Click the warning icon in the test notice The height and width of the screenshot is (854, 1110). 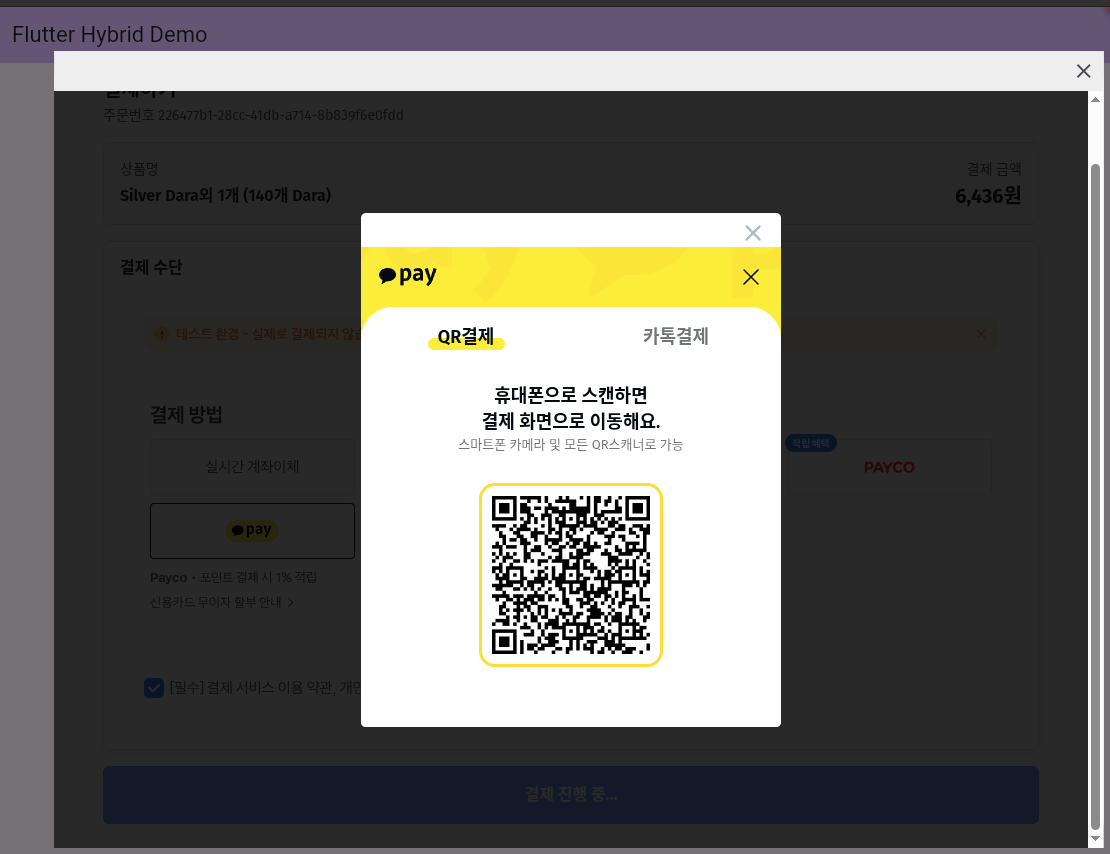(162, 334)
